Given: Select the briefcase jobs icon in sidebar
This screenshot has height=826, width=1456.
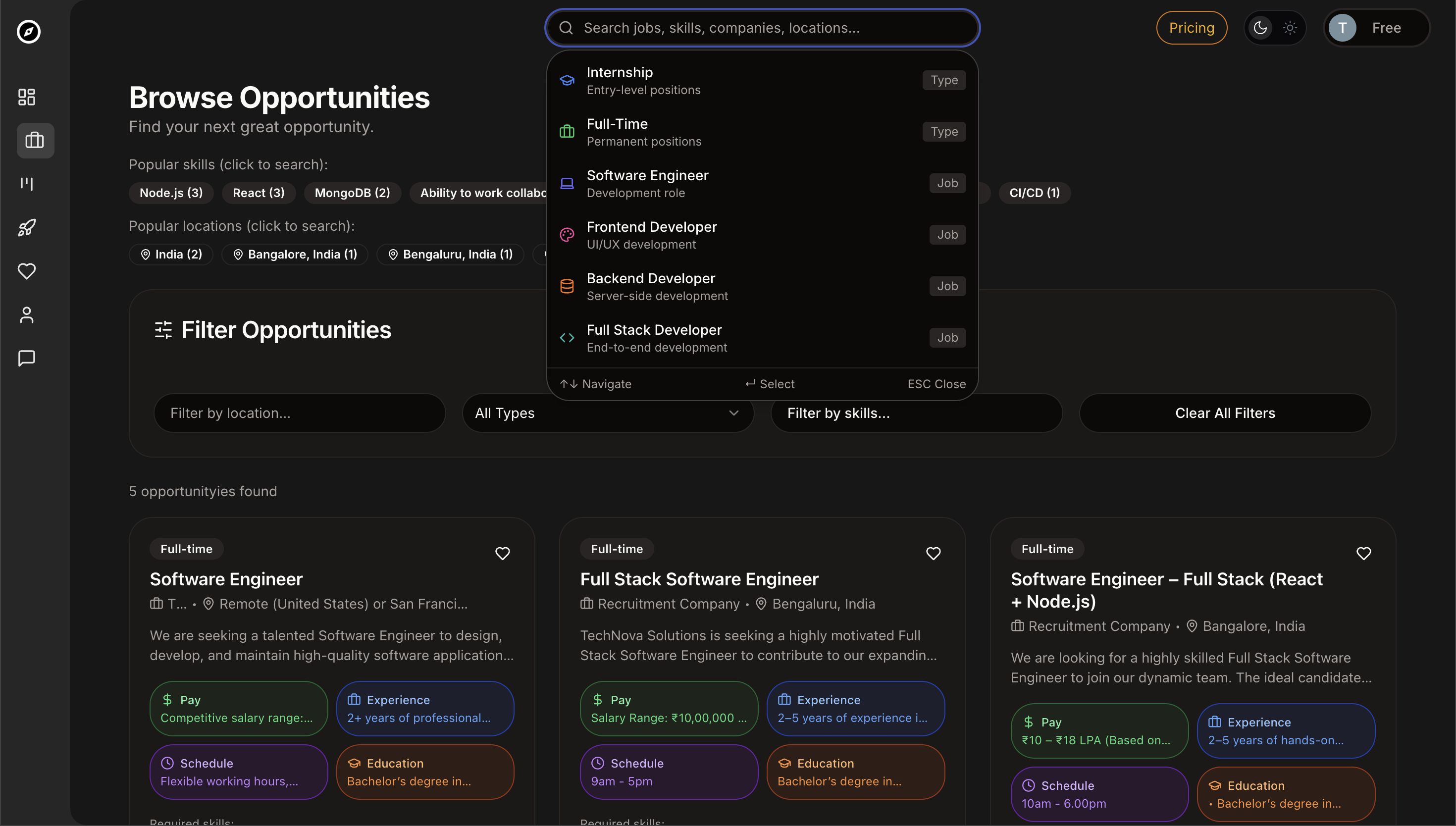Looking at the screenshot, I should 35,140.
